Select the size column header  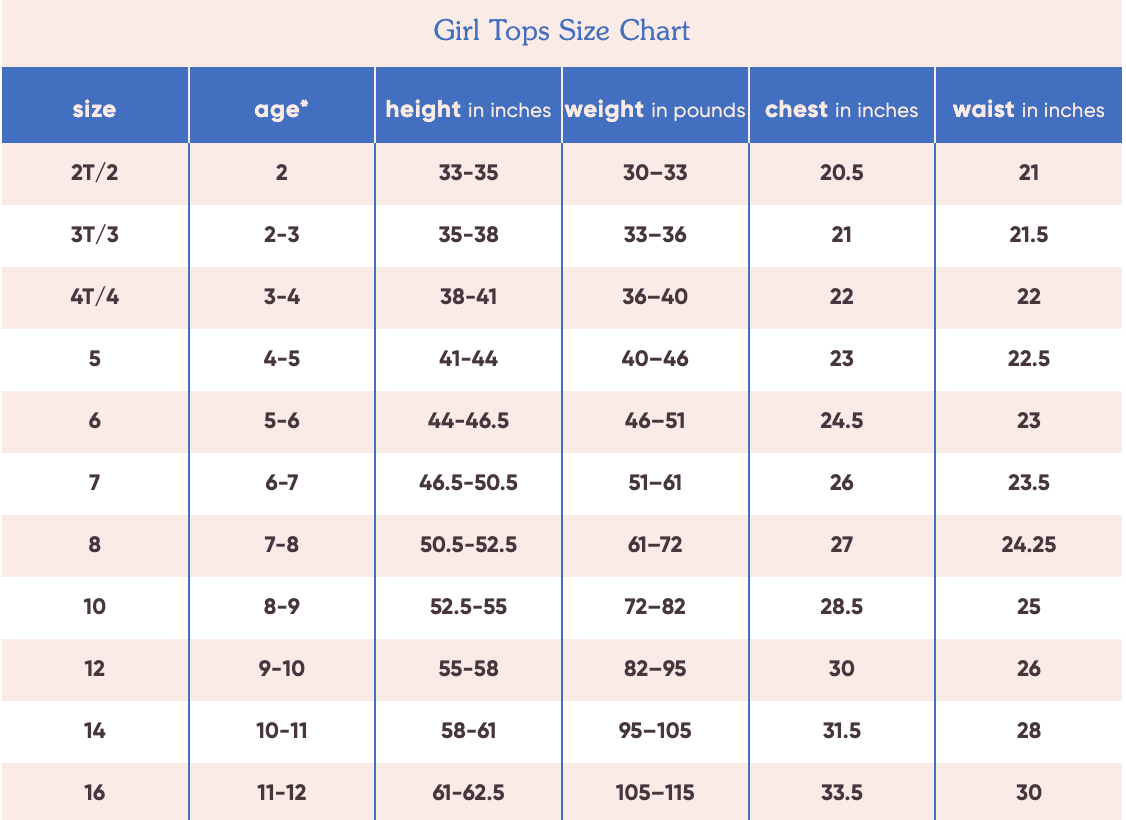(94, 109)
